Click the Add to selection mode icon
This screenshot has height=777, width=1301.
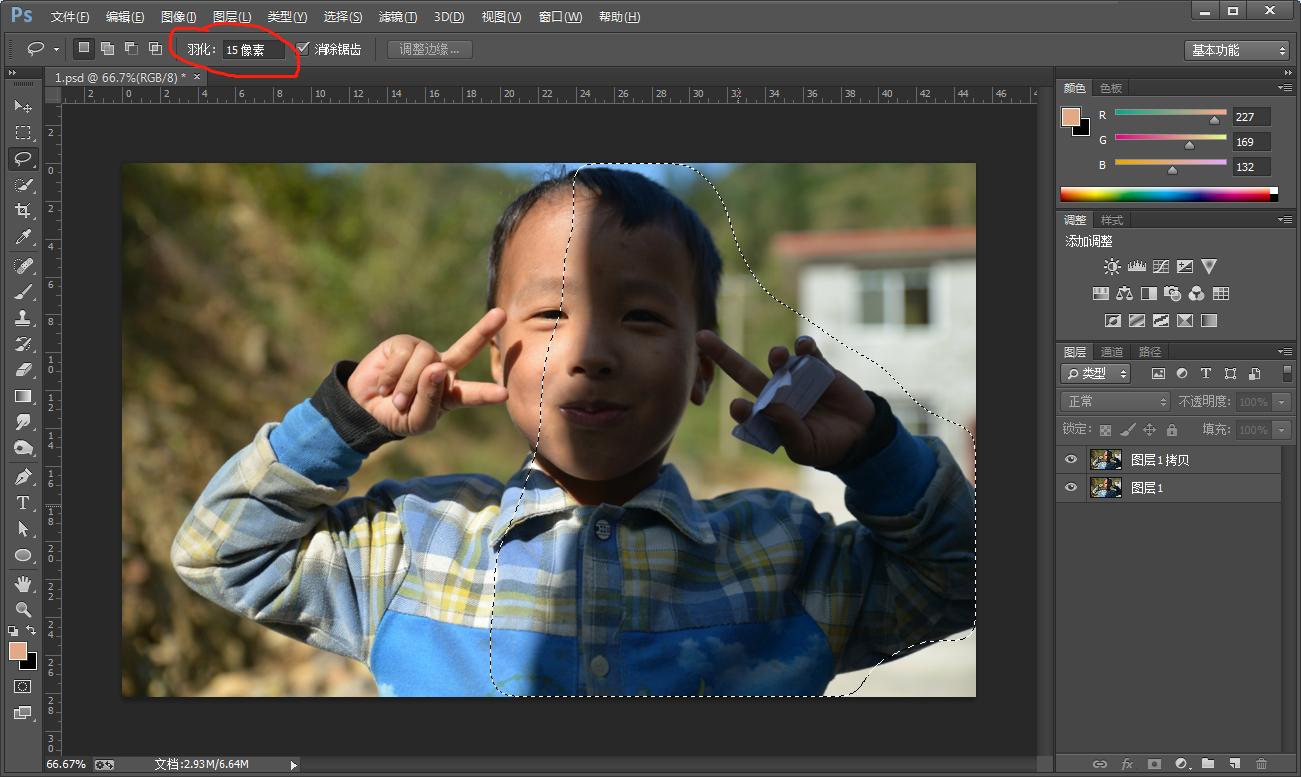point(107,48)
